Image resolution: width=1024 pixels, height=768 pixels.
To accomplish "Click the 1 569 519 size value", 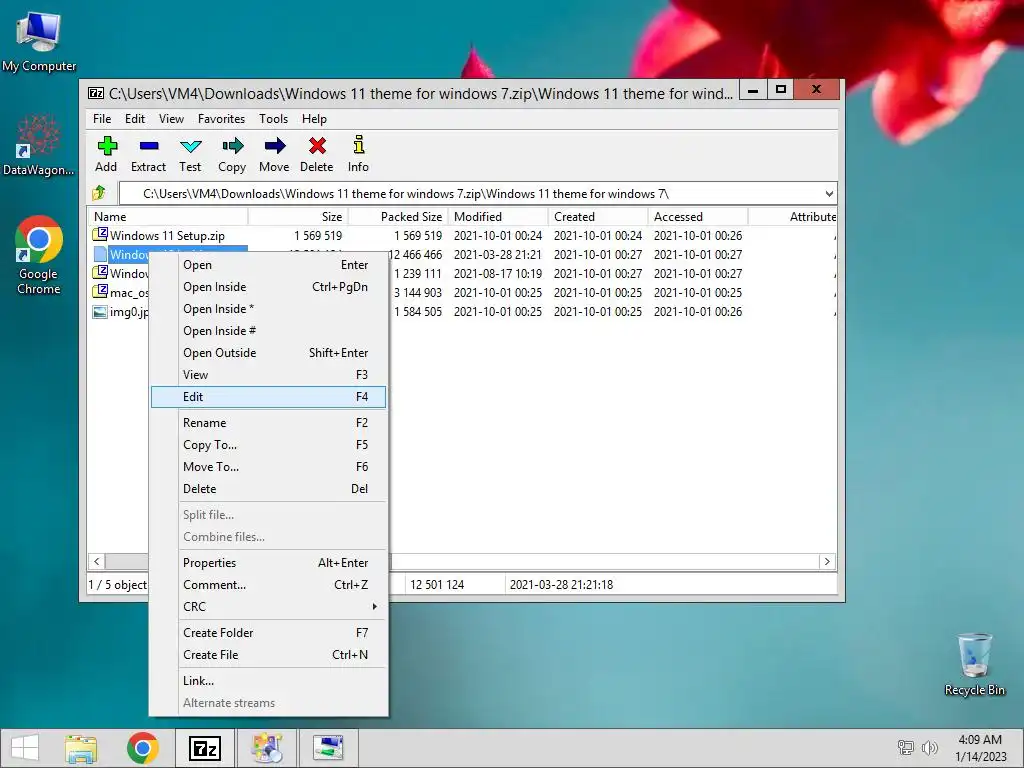I will tap(318, 236).
